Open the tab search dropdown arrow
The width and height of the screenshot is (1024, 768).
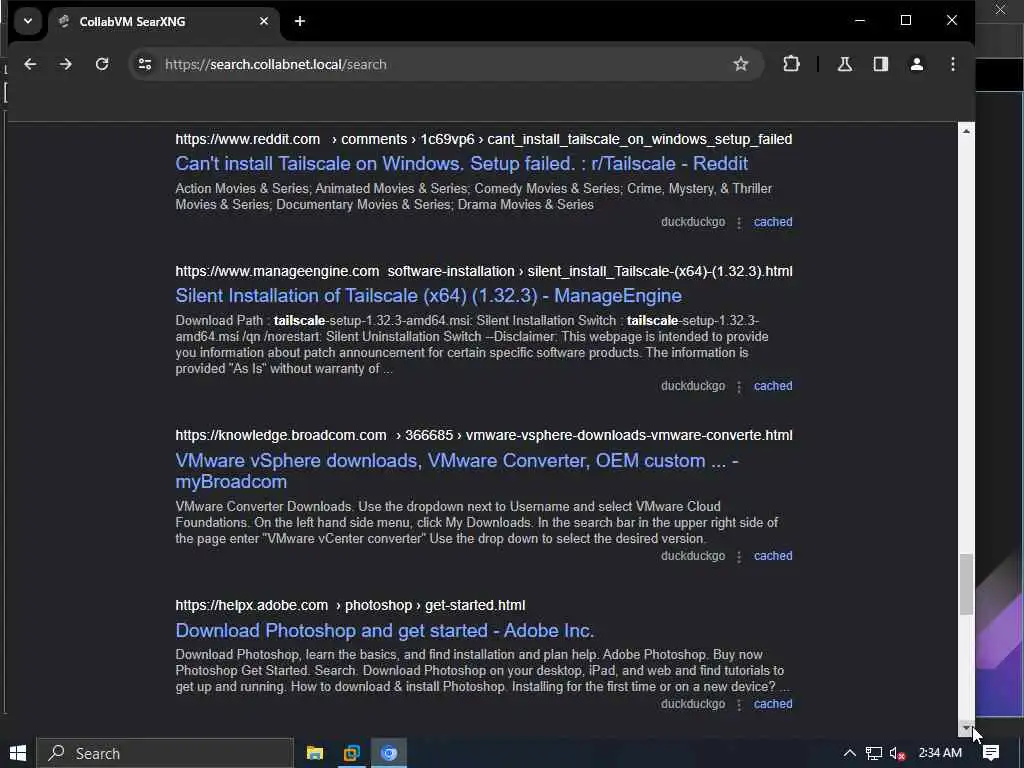click(x=27, y=21)
